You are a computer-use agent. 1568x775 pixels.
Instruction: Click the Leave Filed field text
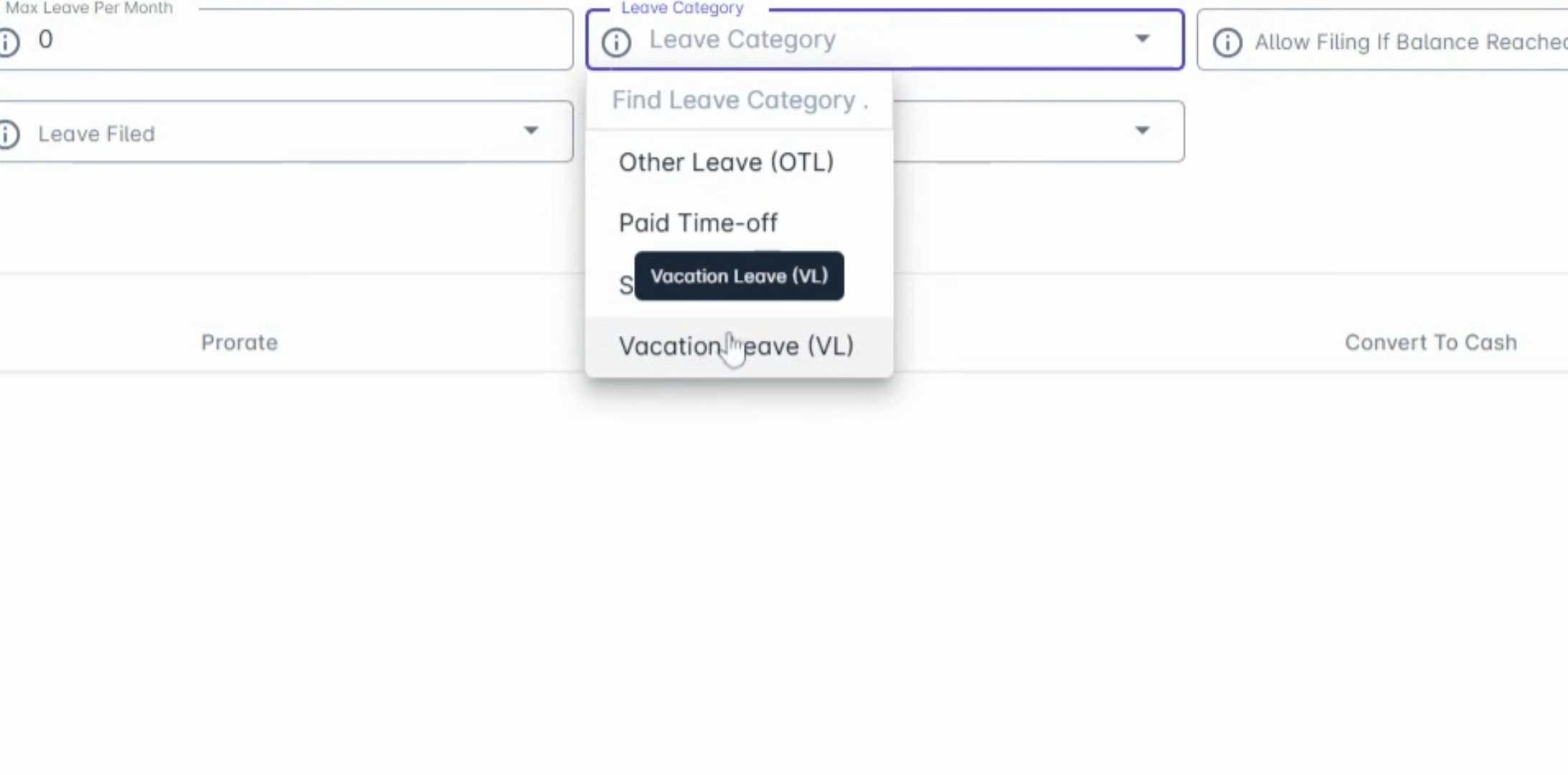(x=97, y=134)
